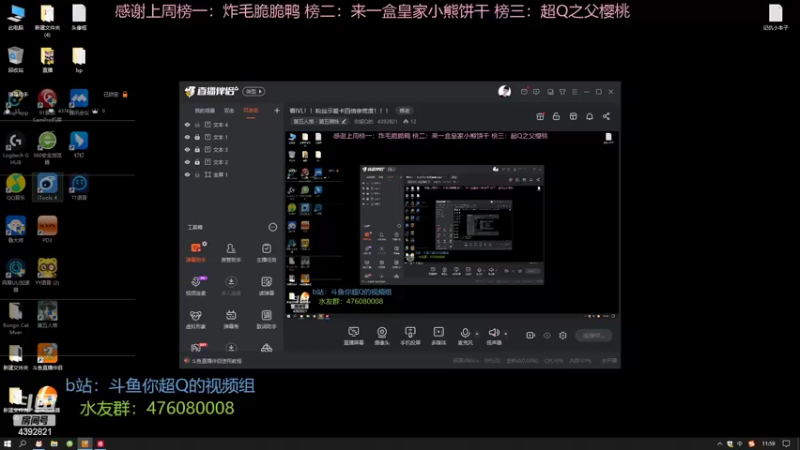Hide the 文本 4 layer with eye
The image size is (800, 450).
click(187, 124)
